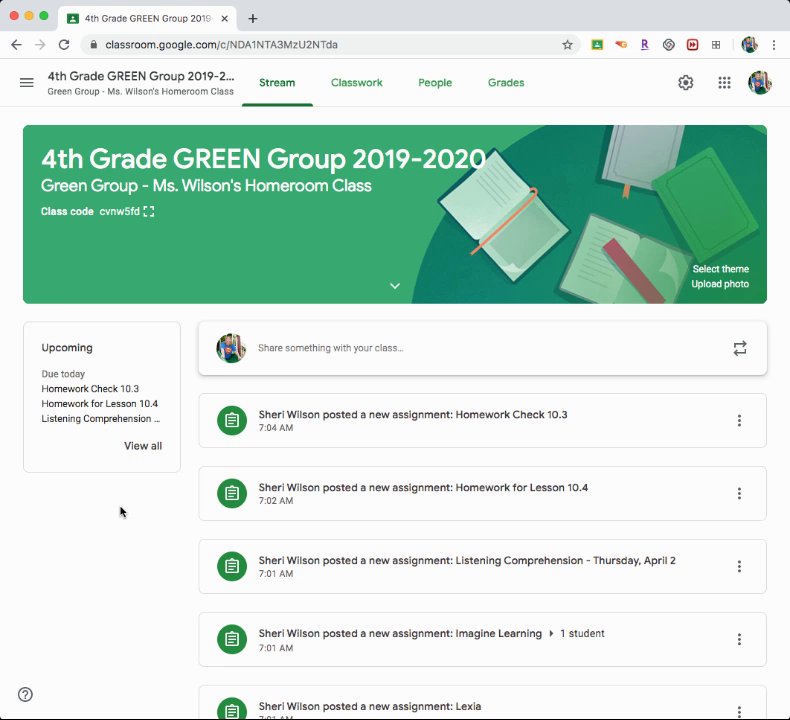Open more options for Homework Check 10.3
790x720 pixels.
[x=739, y=421]
